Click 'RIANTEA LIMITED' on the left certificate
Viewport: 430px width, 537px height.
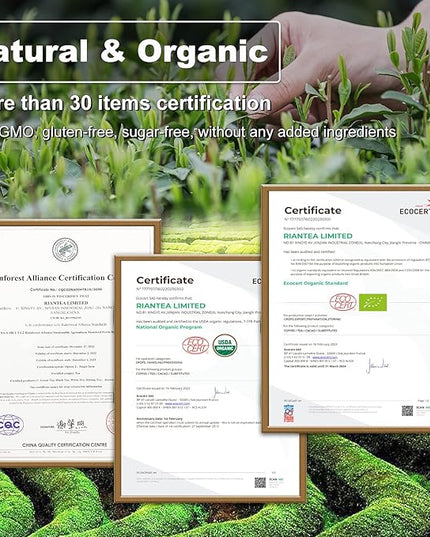[66, 303]
